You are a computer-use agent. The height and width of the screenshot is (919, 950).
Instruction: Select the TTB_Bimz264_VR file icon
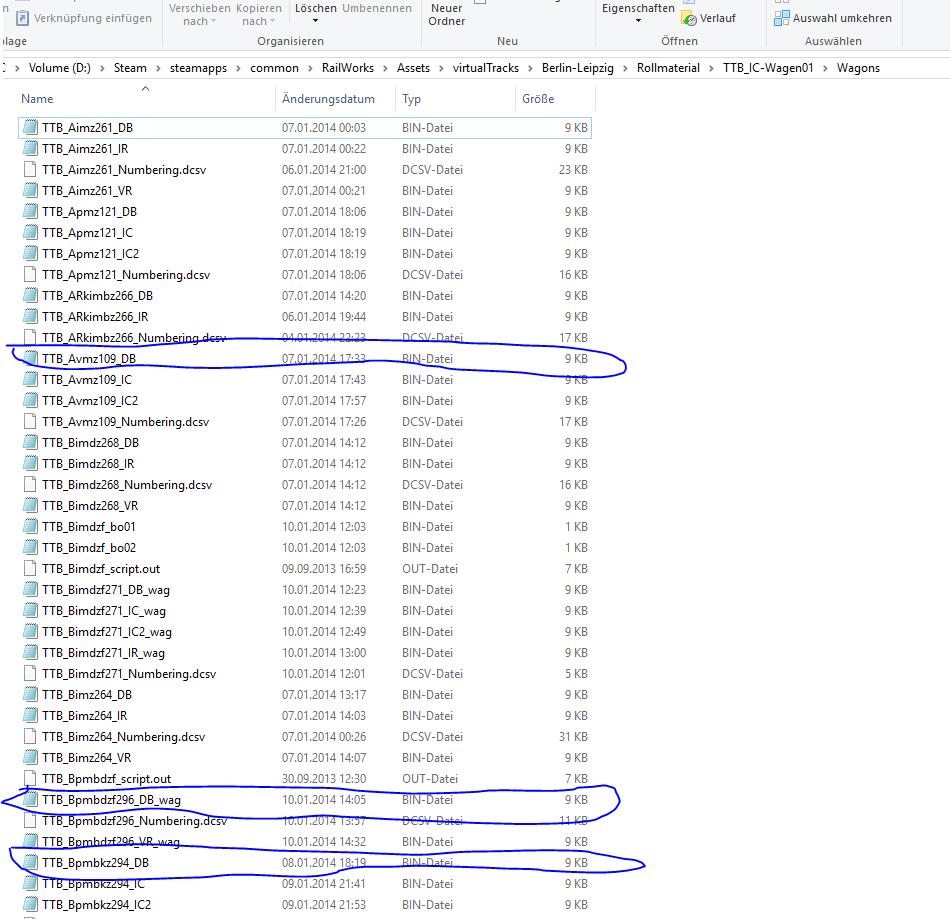pos(30,758)
